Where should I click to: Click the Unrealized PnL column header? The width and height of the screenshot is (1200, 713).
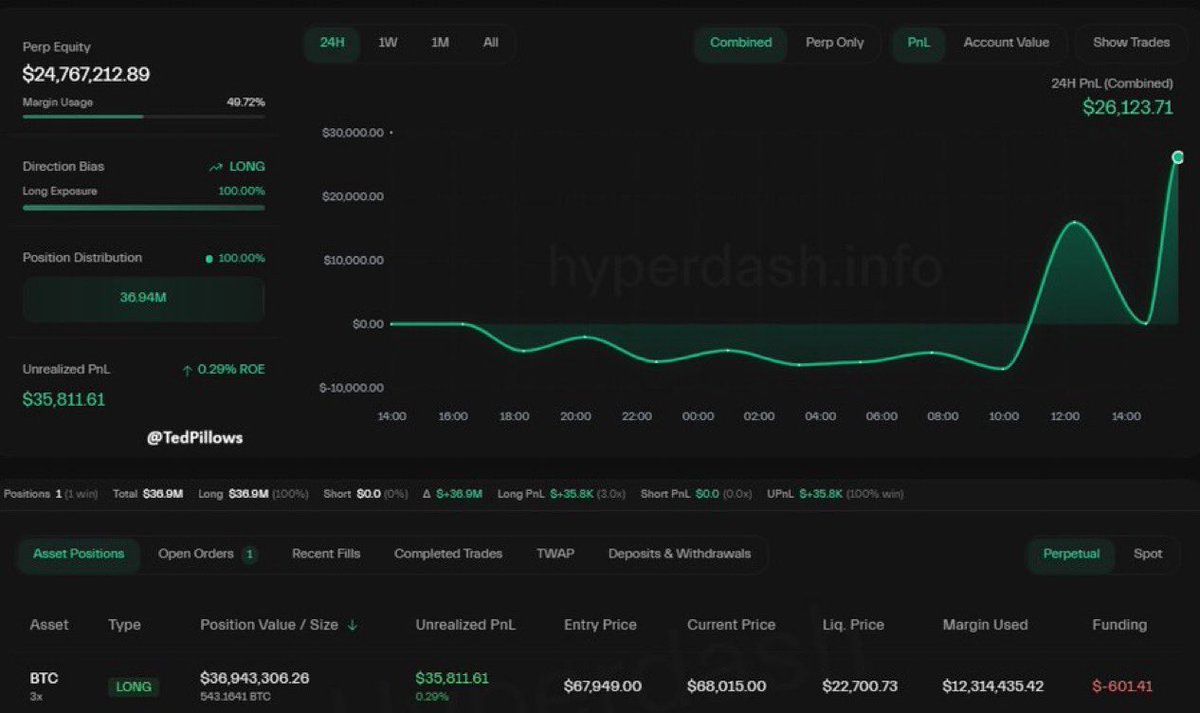(466, 625)
